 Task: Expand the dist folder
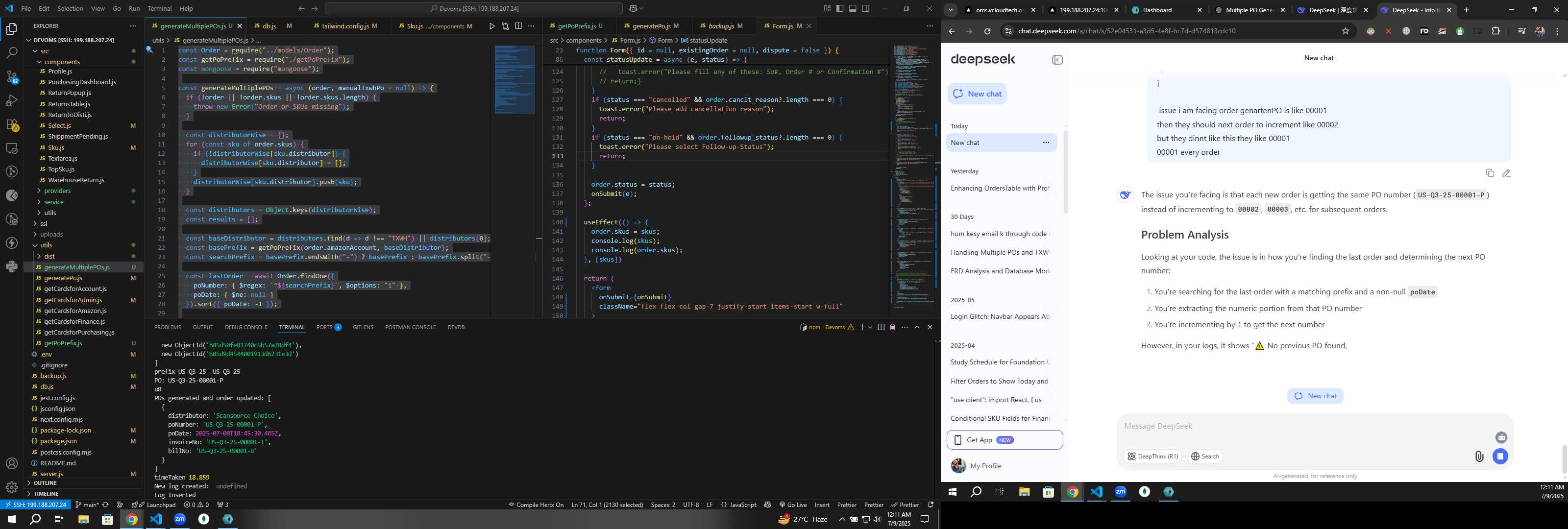(x=49, y=256)
